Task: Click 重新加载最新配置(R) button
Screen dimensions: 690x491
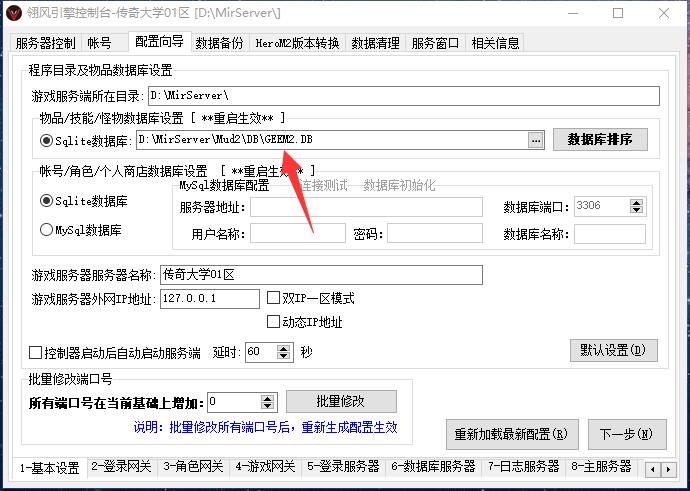Action: pyautogui.click(x=512, y=434)
